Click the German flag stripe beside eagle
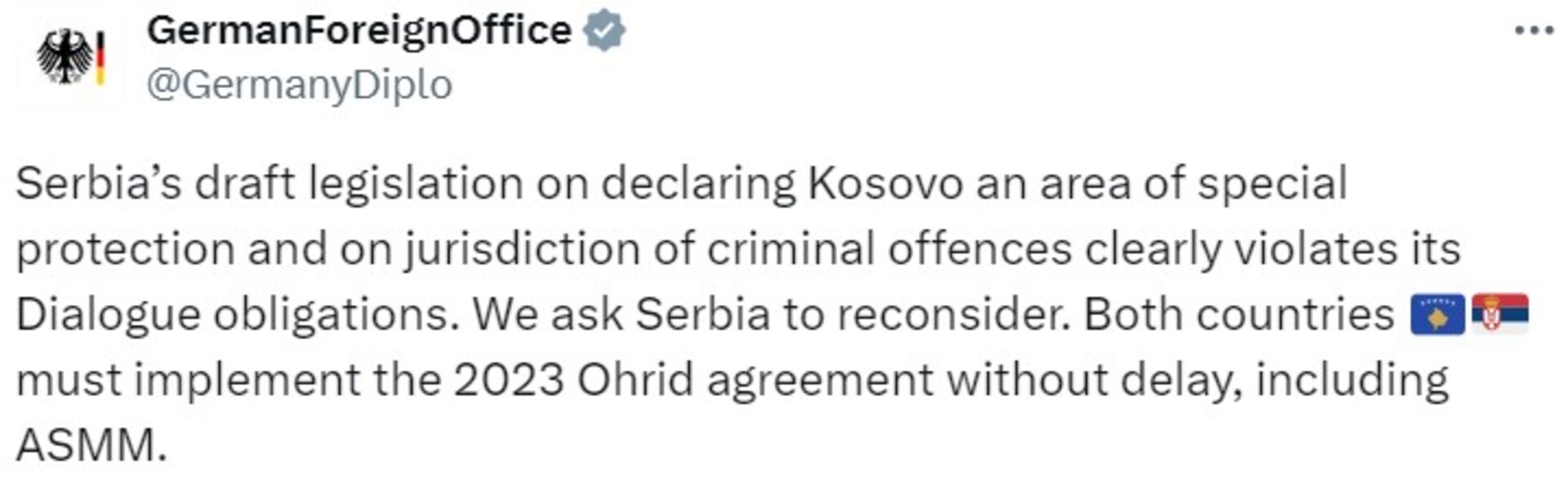The width and height of the screenshot is (1568, 487). (100, 57)
